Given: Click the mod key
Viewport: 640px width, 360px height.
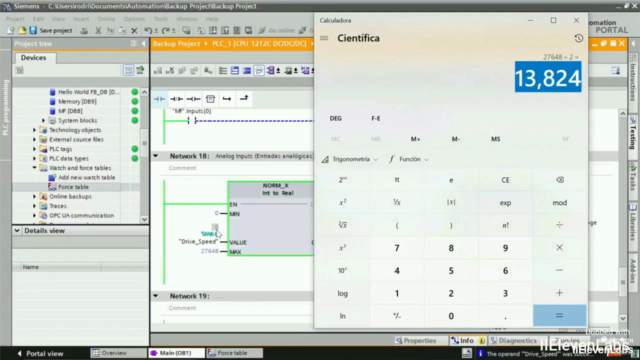Looking at the screenshot, I should [560, 202].
